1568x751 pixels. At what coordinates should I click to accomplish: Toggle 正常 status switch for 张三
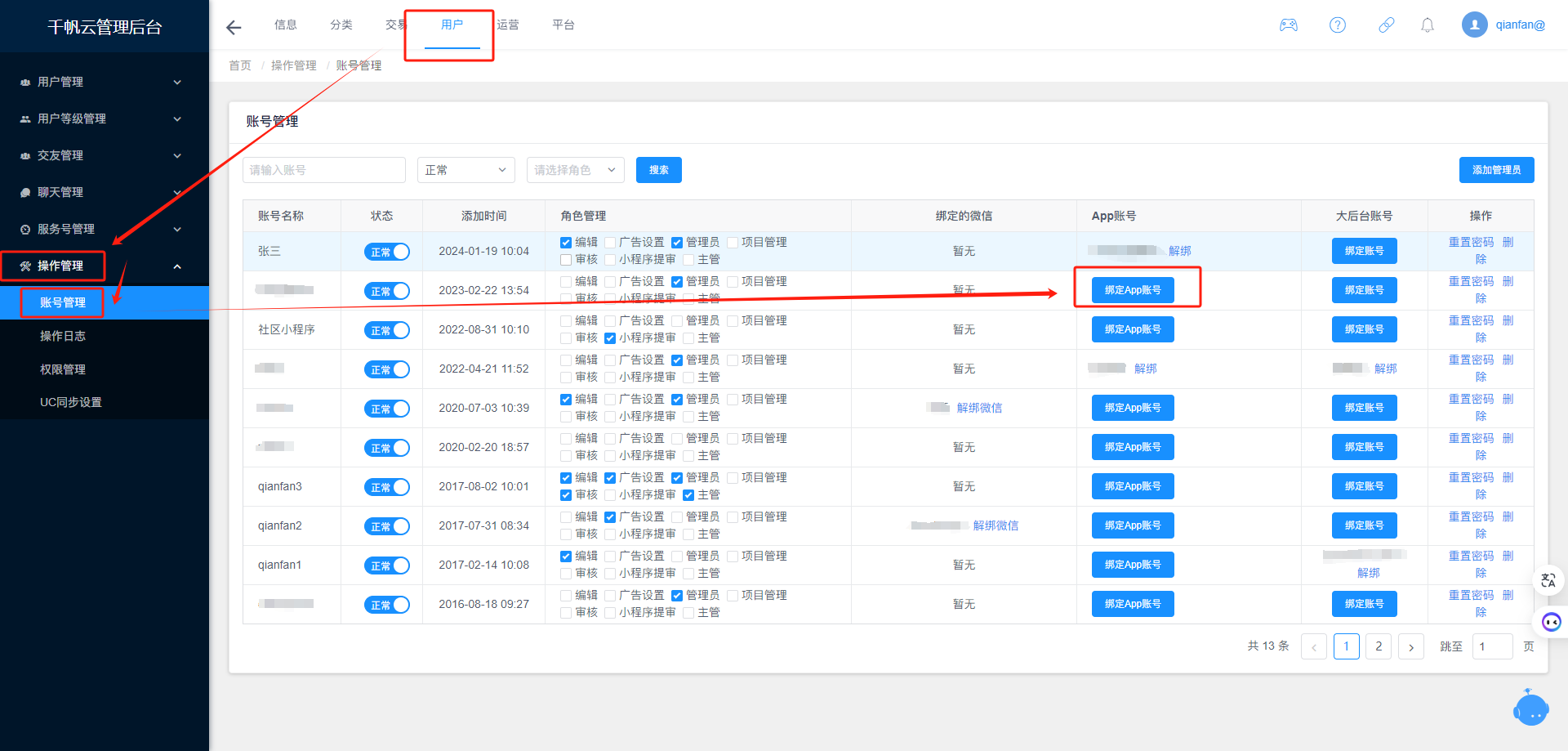(386, 252)
